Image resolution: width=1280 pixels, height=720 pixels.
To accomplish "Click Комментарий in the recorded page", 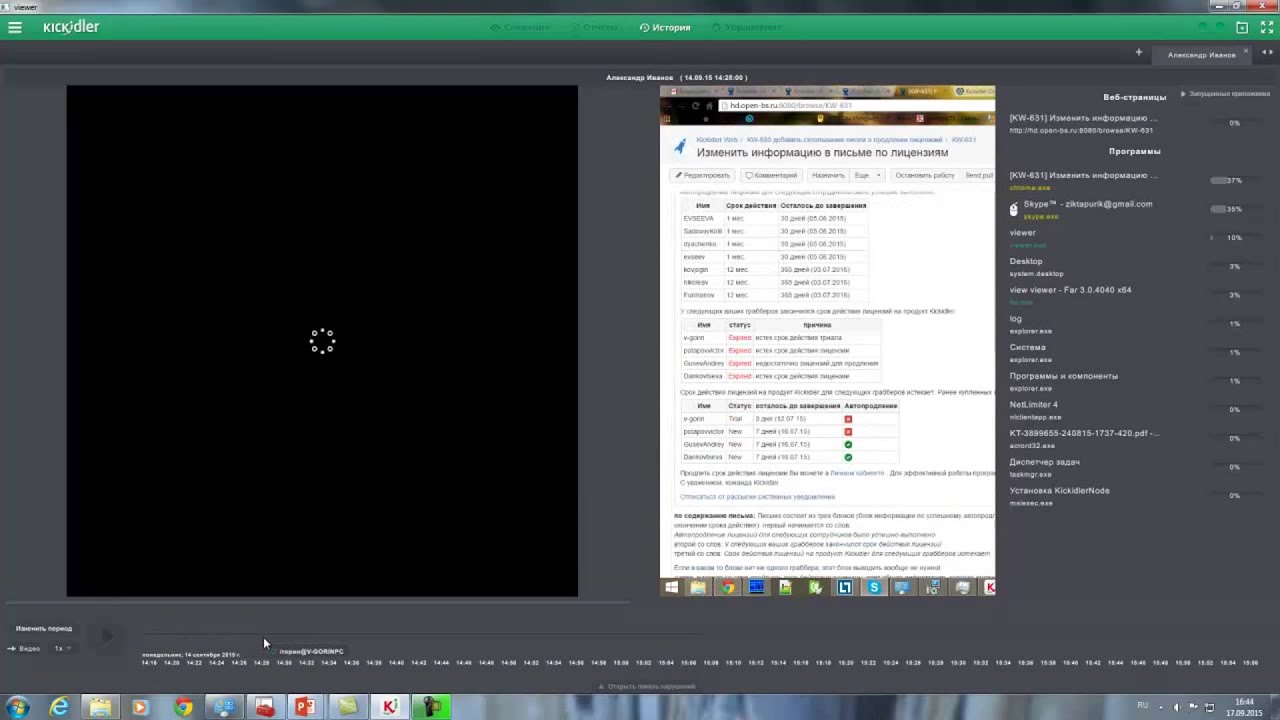I will pyautogui.click(x=771, y=175).
